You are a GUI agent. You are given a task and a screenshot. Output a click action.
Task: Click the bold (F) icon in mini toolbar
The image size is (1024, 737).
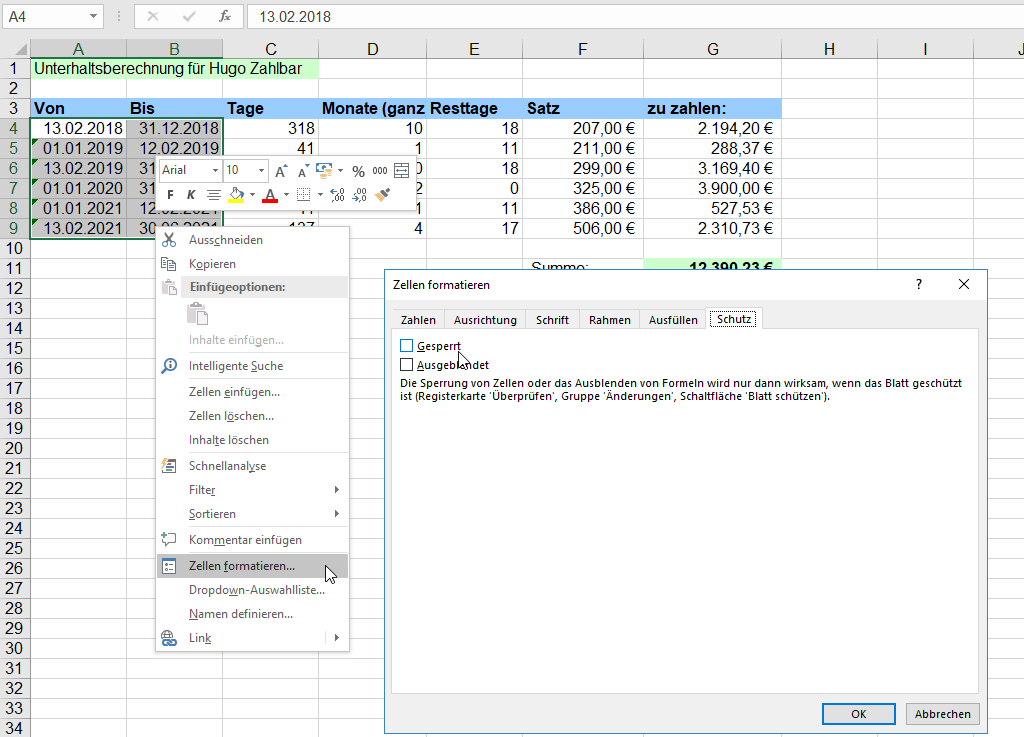171,195
